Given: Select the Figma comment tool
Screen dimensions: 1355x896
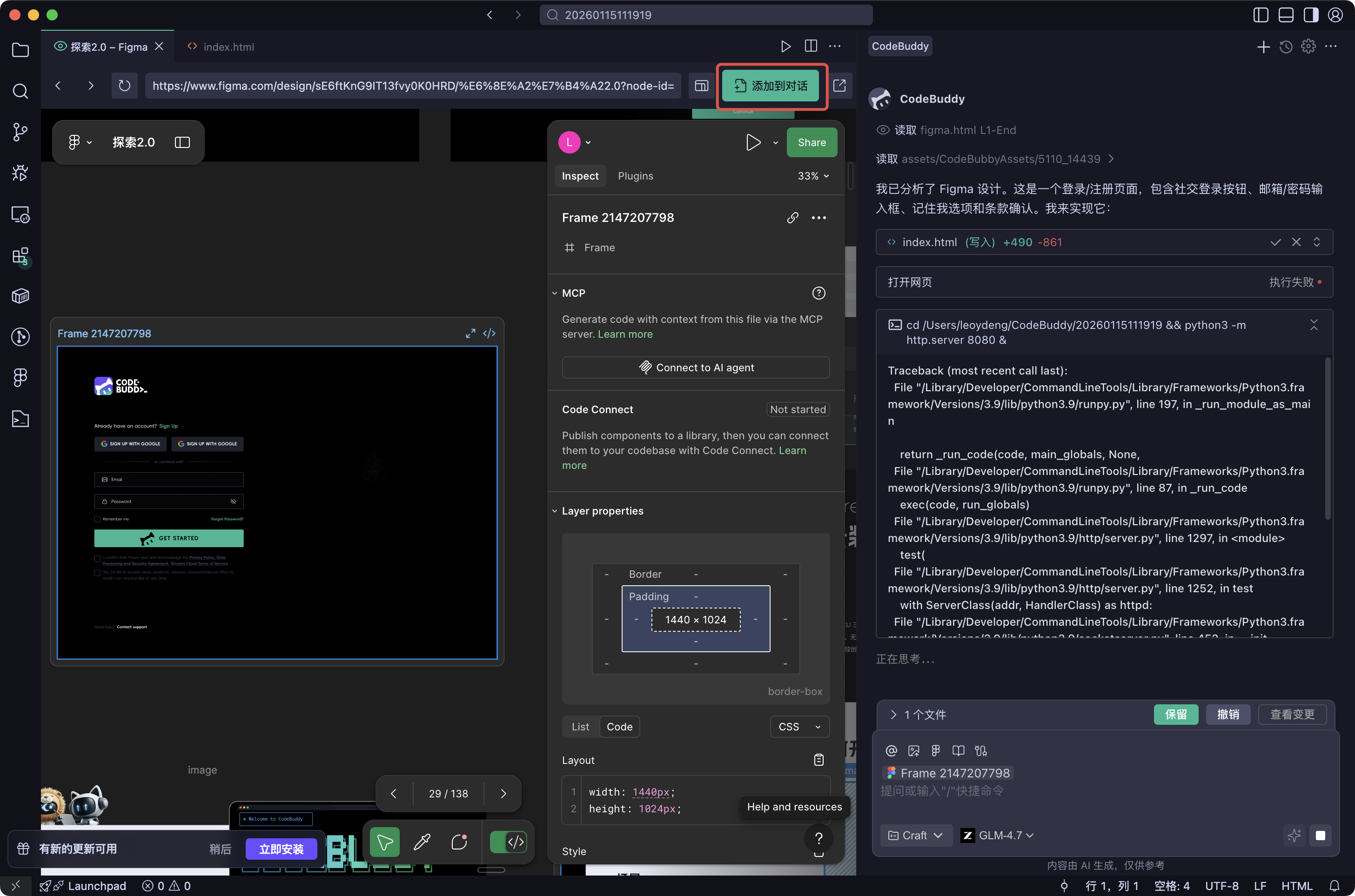Looking at the screenshot, I should pos(459,842).
